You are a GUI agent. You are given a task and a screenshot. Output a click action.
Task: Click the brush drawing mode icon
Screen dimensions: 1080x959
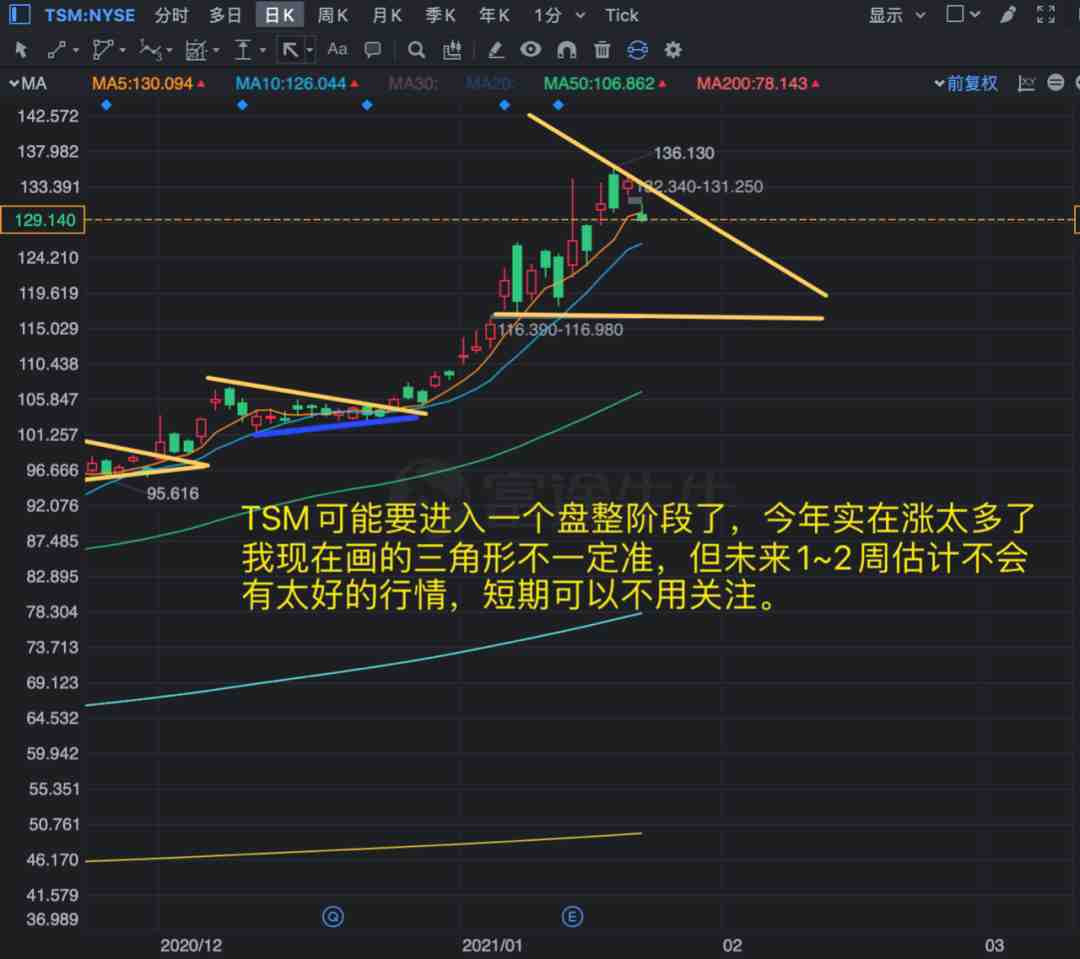(1008, 14)
